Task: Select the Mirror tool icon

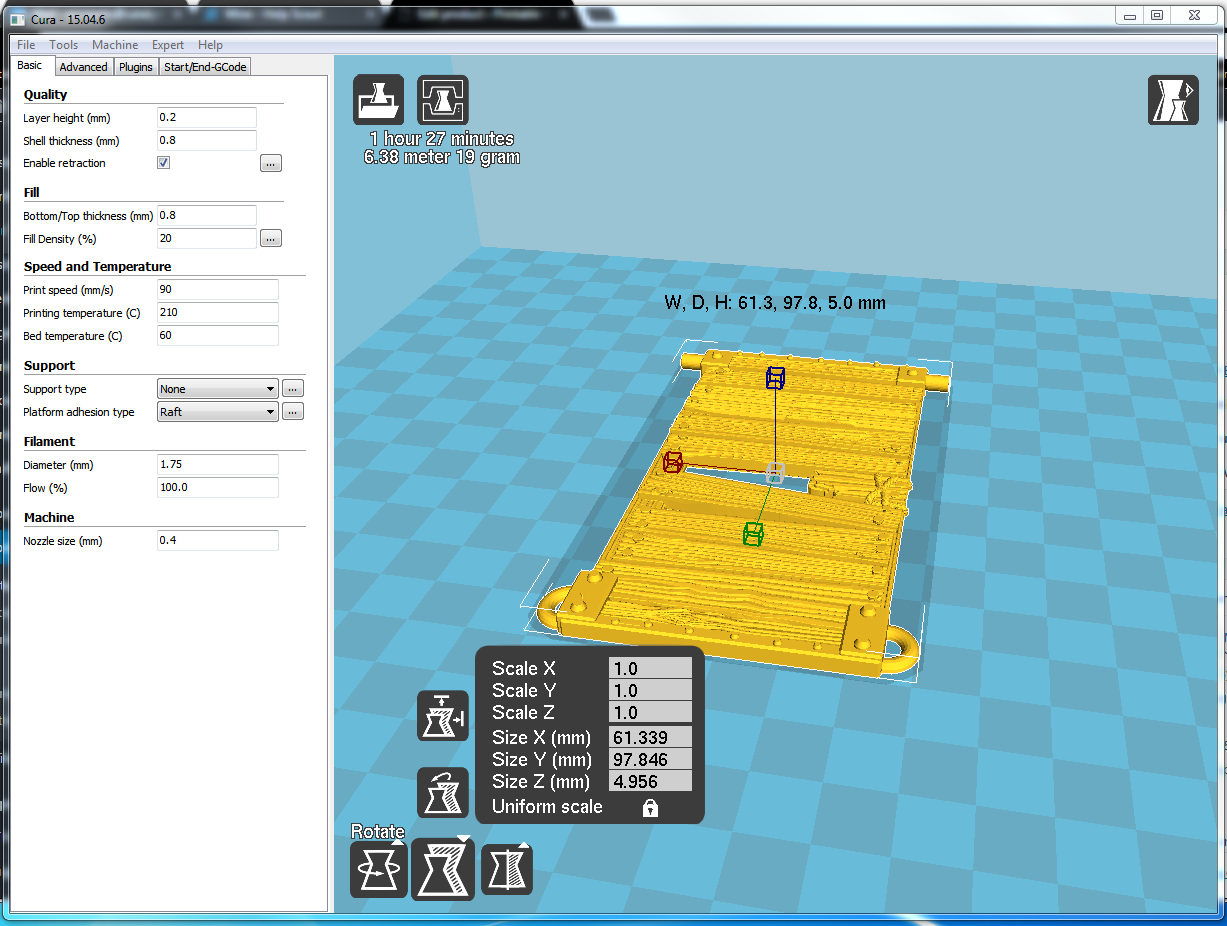Action: pyautogui.click(x=507, y=869)
